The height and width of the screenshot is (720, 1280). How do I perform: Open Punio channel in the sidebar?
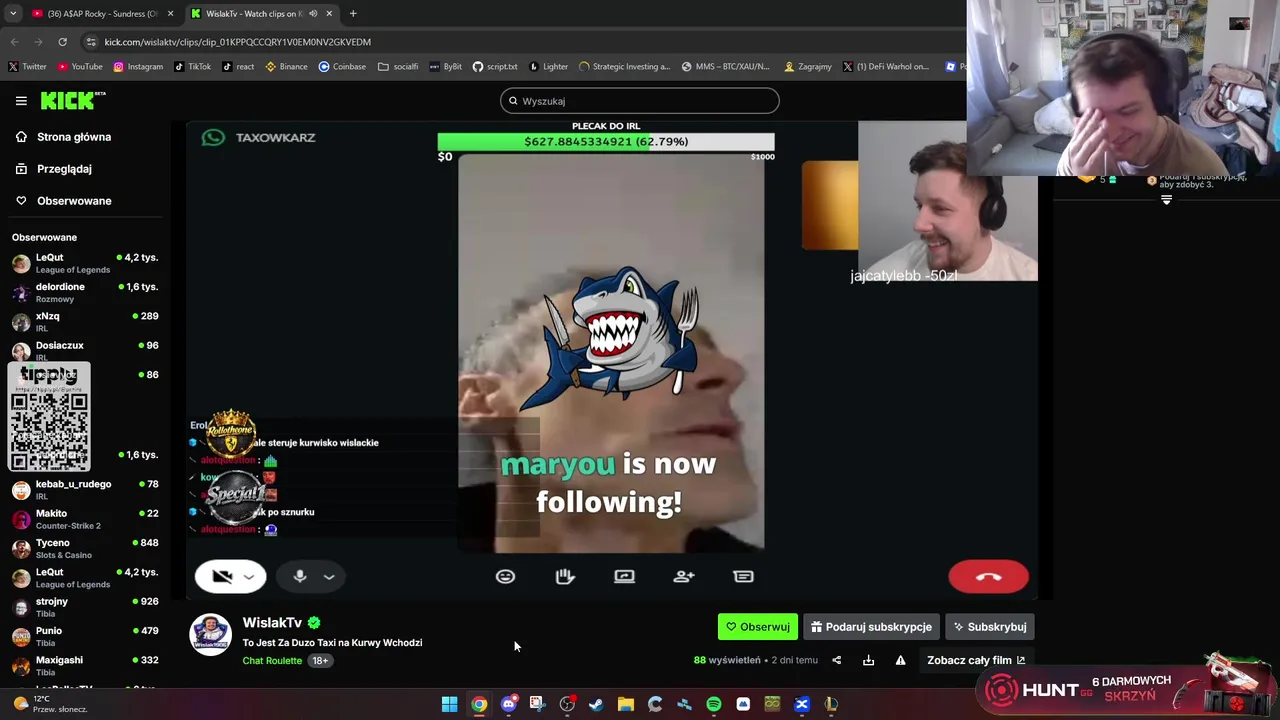coord(85,636)
